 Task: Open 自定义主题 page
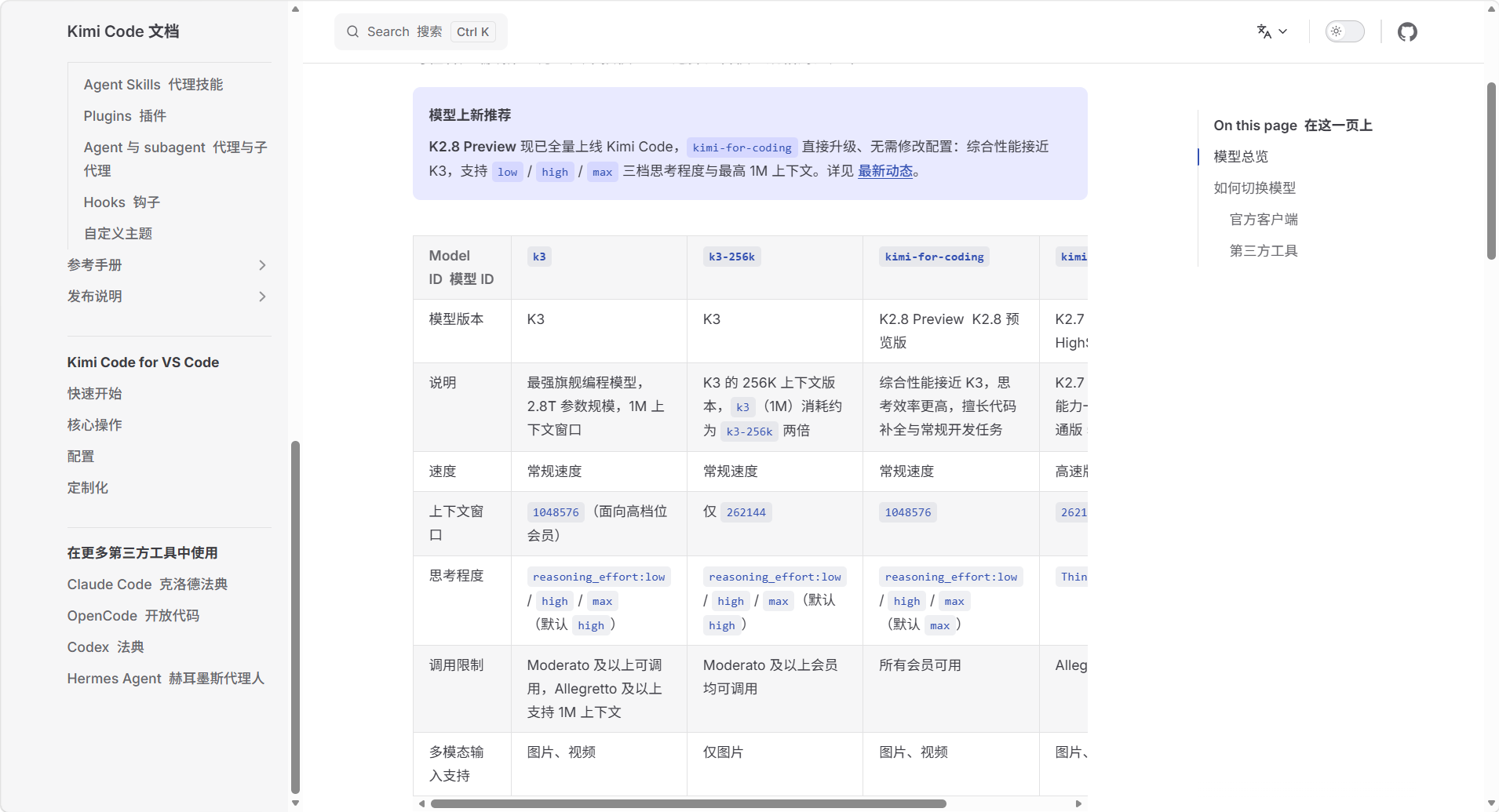pos(118,234)
